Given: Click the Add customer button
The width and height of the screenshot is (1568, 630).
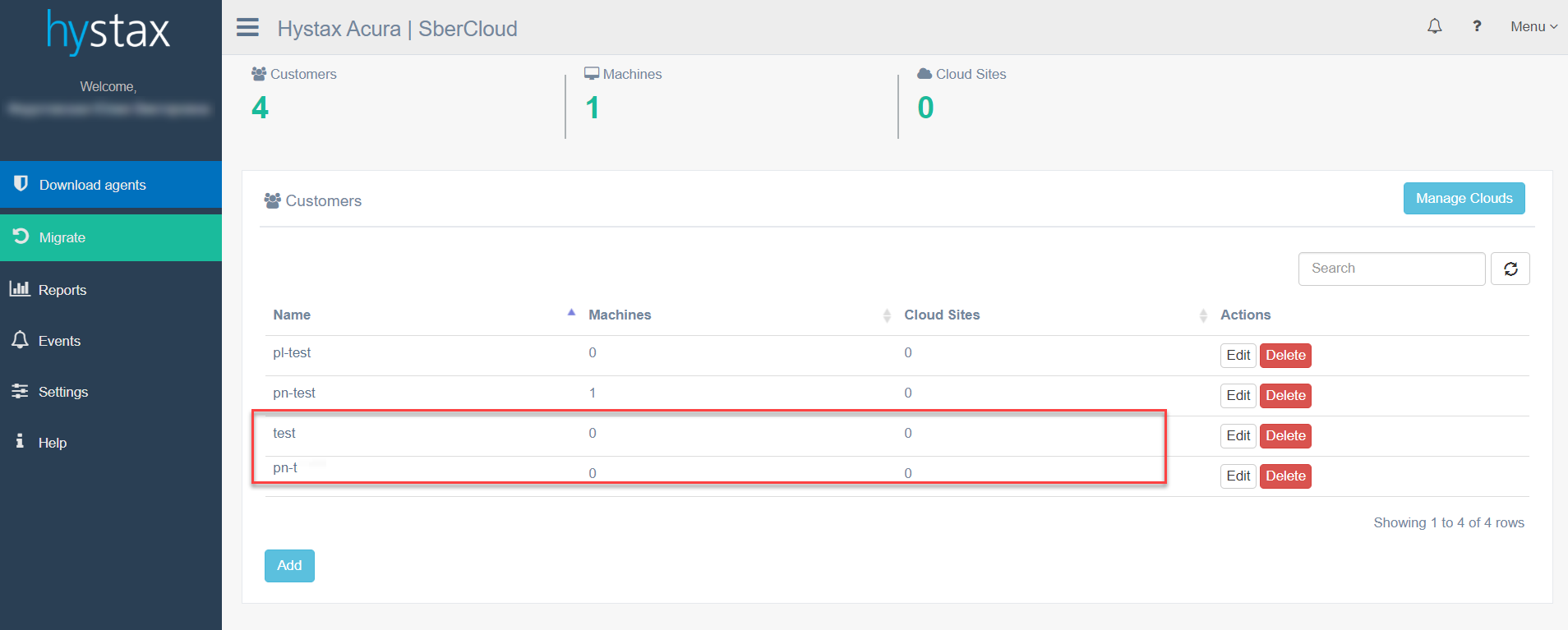Looking at the screenshot, I should 289,565.
